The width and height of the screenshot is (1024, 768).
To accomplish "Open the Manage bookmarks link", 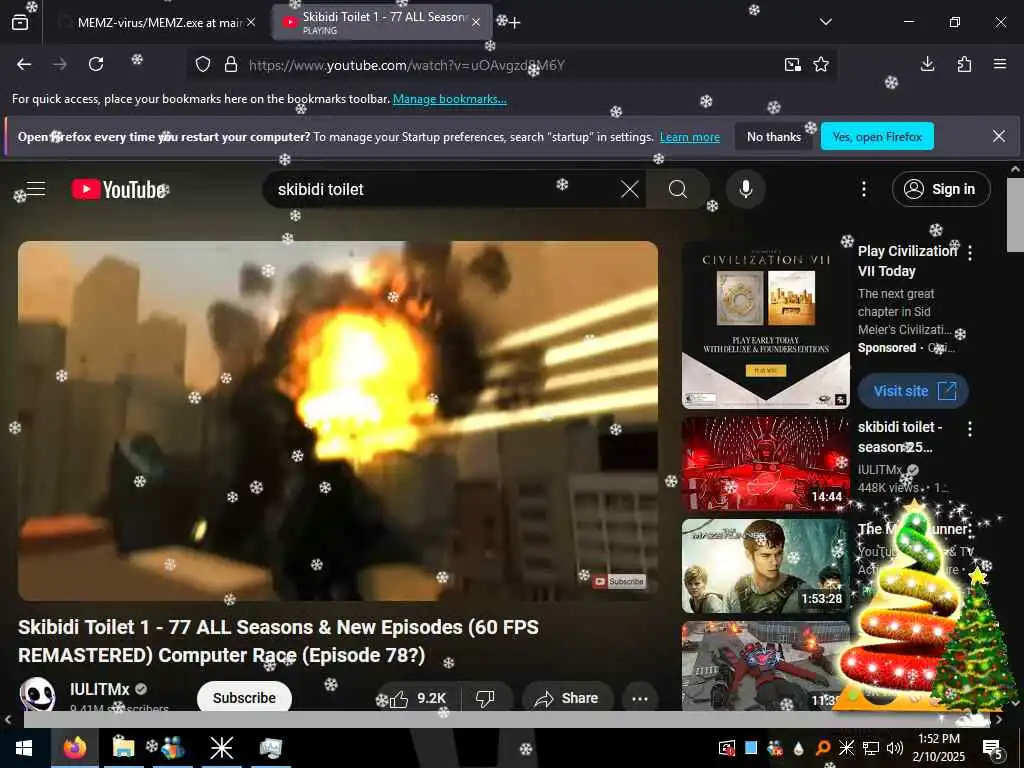I will coord(449,99).
